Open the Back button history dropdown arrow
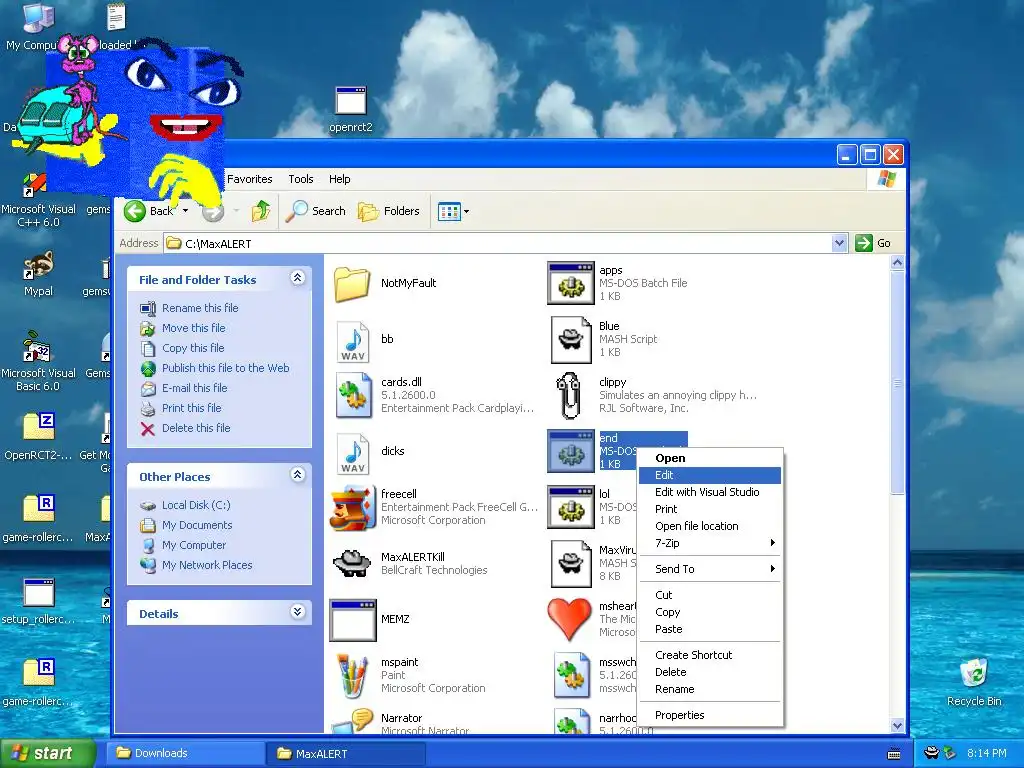Image resolution: width=1024 pixels, height=768 pixels. 185,211
